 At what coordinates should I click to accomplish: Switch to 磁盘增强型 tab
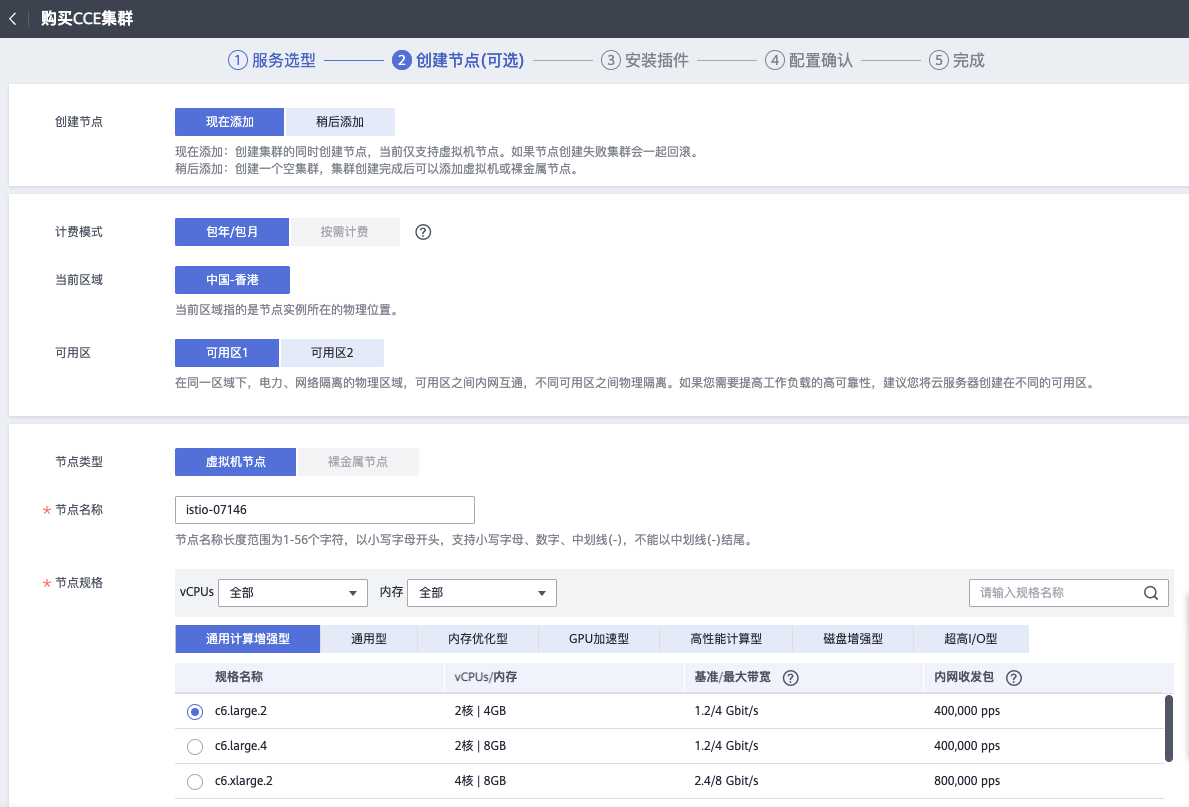(853, 639)
